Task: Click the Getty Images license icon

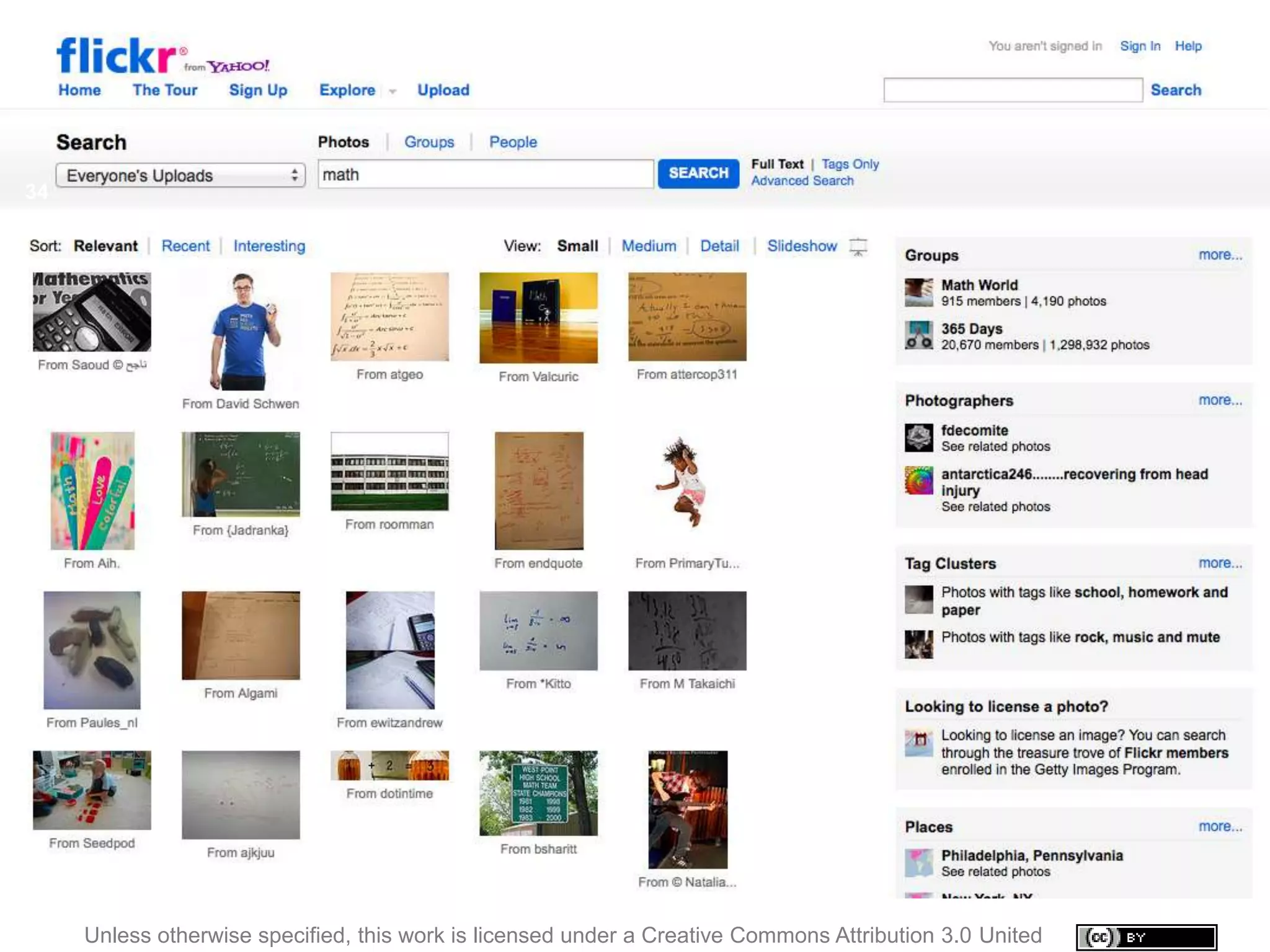Action: (918, 743)
